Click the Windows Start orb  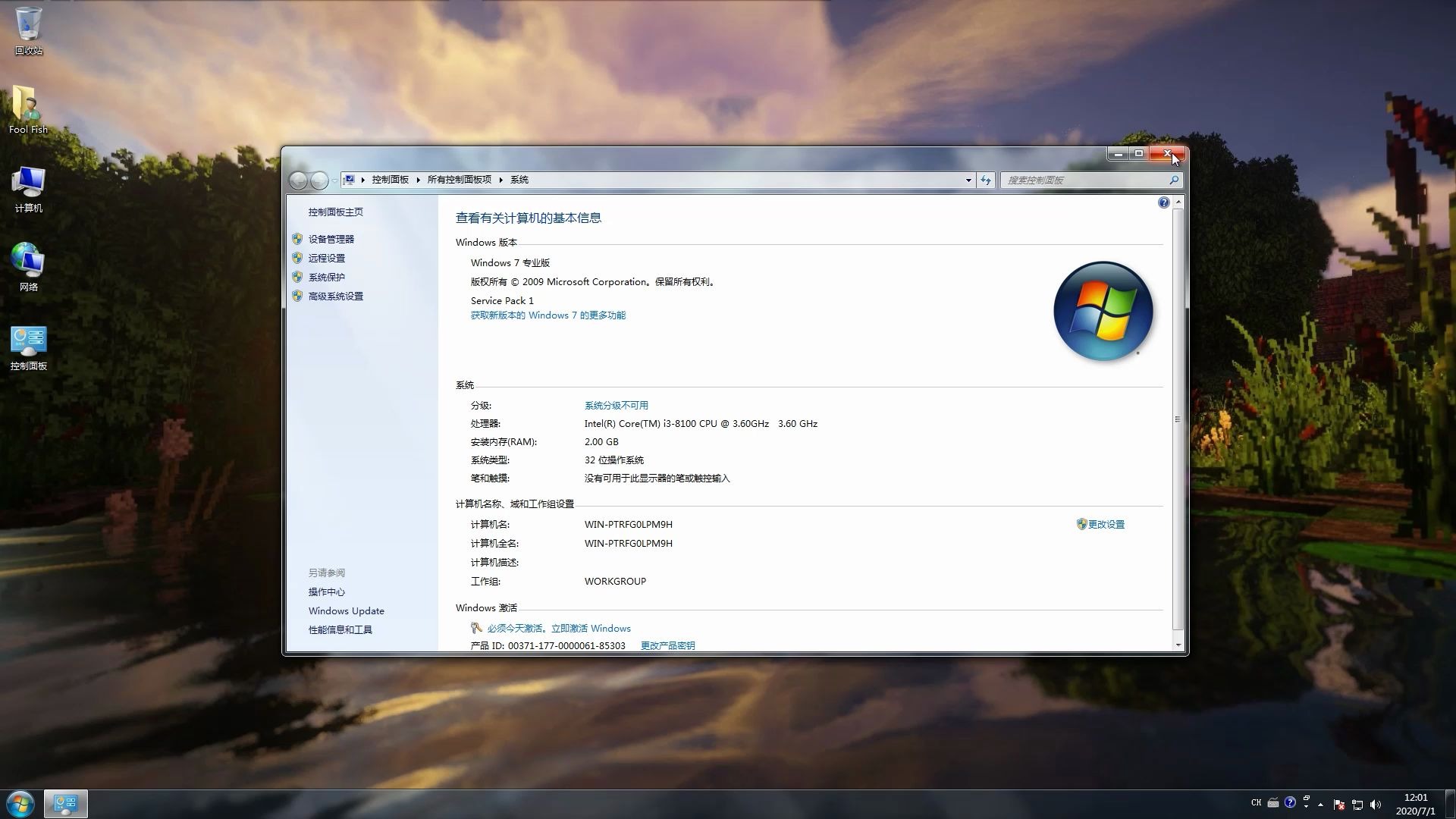pos(20,804)
